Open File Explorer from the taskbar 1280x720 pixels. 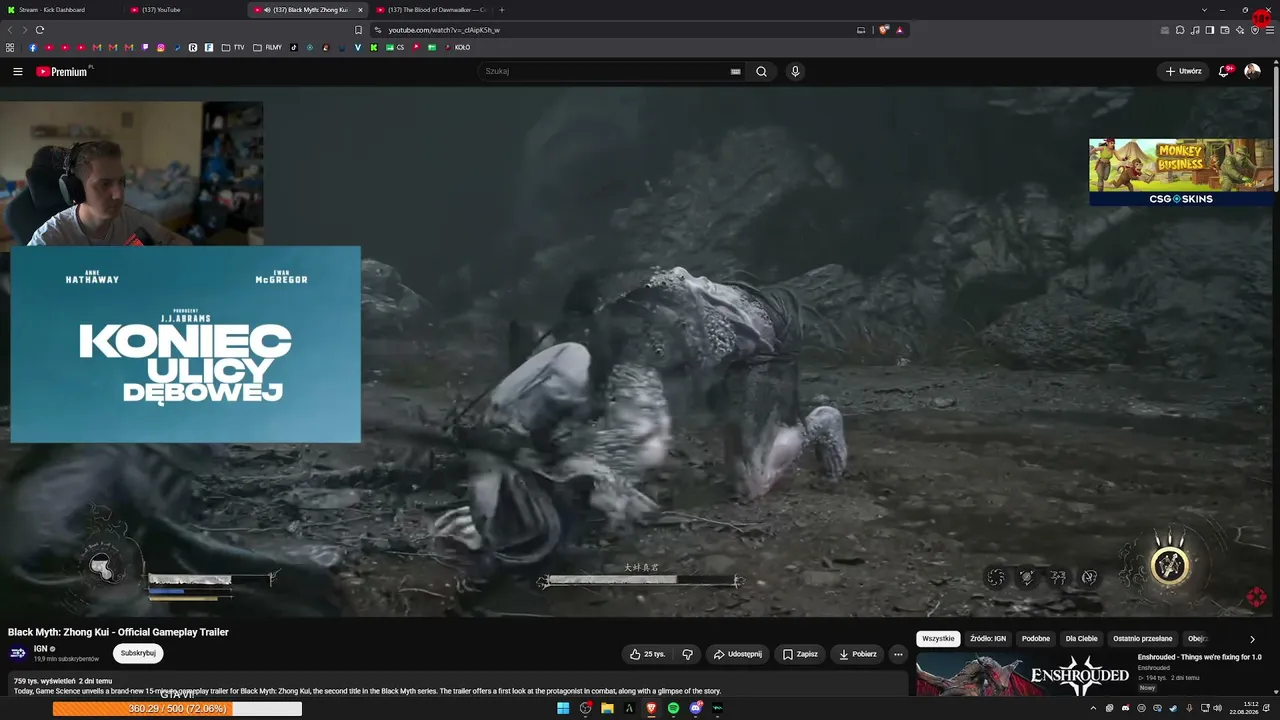[607, 708]
